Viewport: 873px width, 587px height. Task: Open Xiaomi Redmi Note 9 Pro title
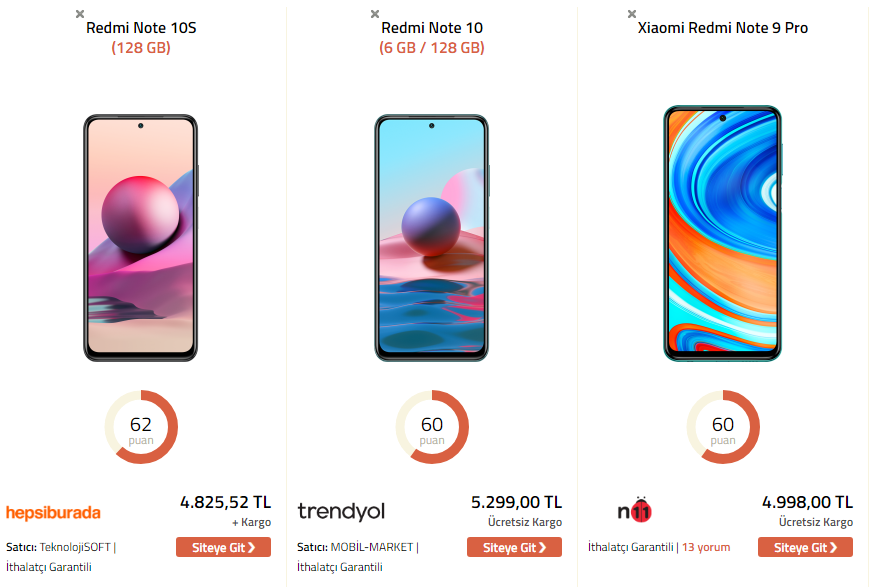click(723, 28)
